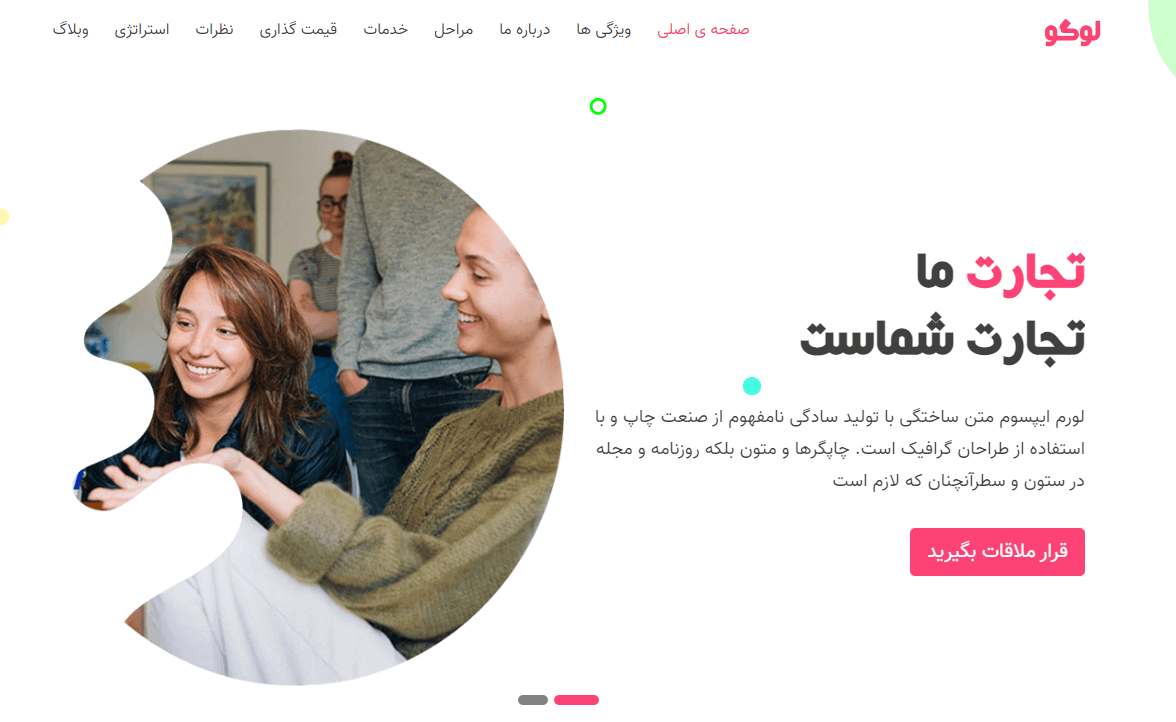Click the yellow dot at left edge

click(x=4, y=217)
